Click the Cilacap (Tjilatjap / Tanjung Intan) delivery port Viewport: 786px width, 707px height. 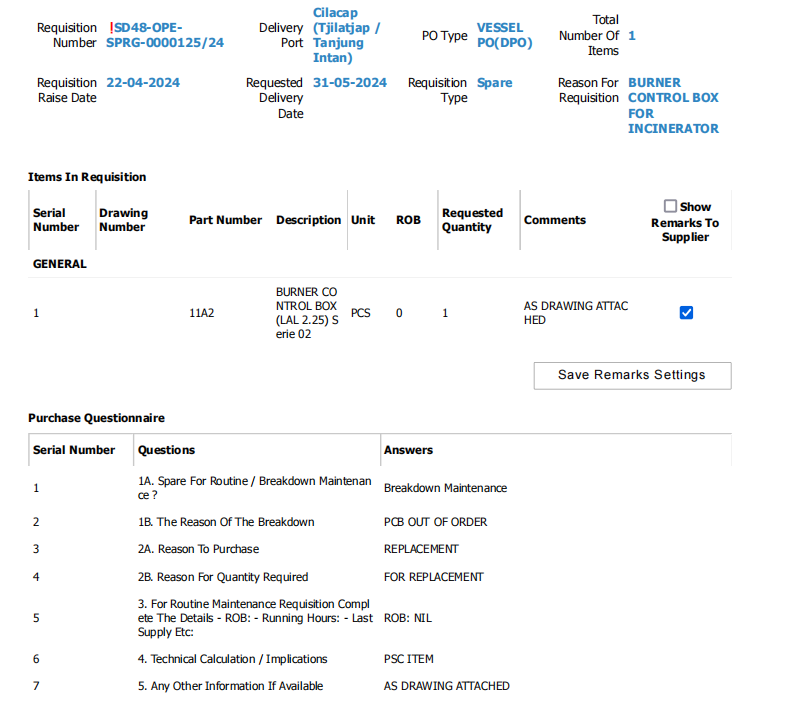tap(347, 35)
